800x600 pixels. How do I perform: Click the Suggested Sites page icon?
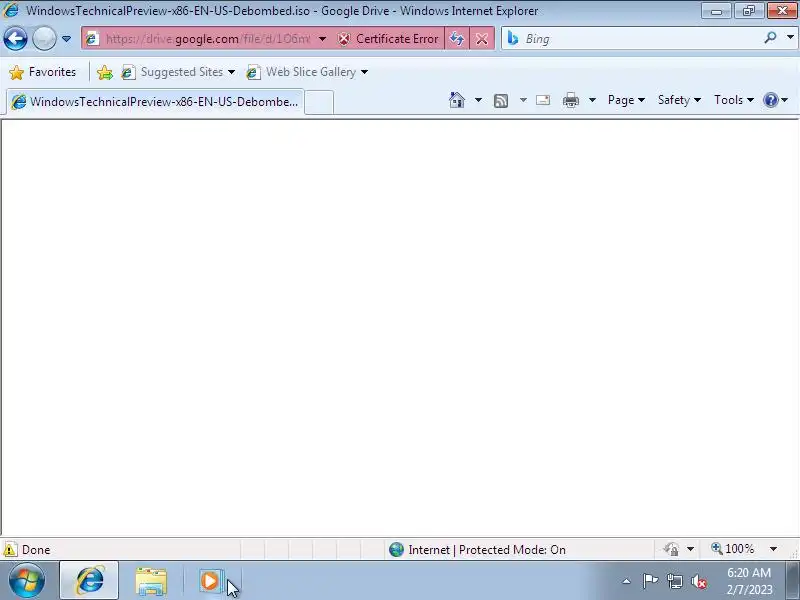(x=128, y=72)
